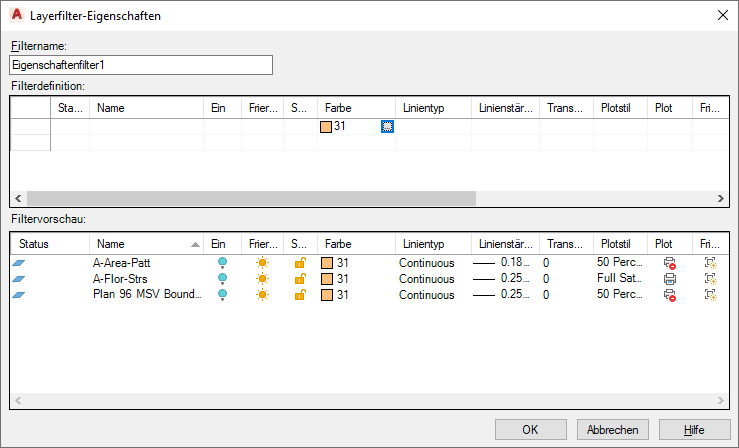Click Linientyp cell in filter definition first row
Image resolution: width=739 pixels, height=448 pixels.
(433, 127)
